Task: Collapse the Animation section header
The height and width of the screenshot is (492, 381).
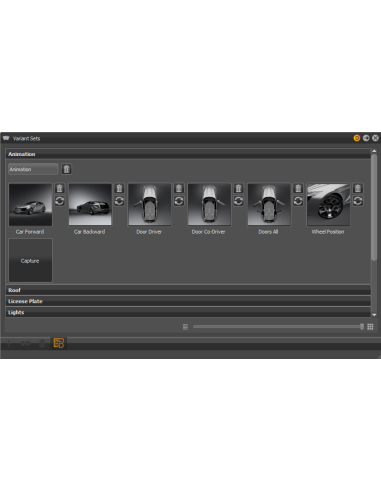Action: (x=188, y=154)
